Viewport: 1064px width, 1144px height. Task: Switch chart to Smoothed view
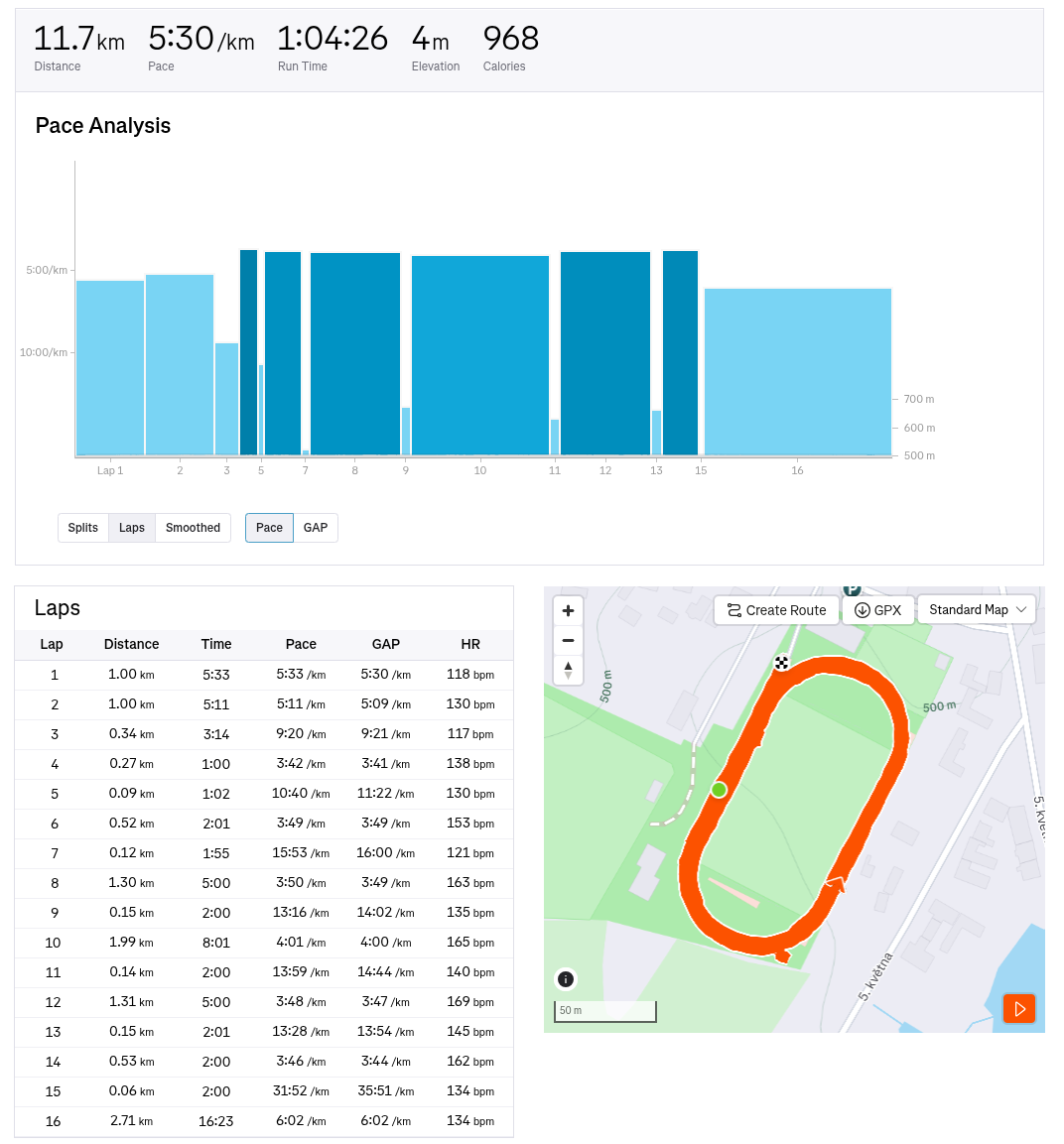point(193,528)
